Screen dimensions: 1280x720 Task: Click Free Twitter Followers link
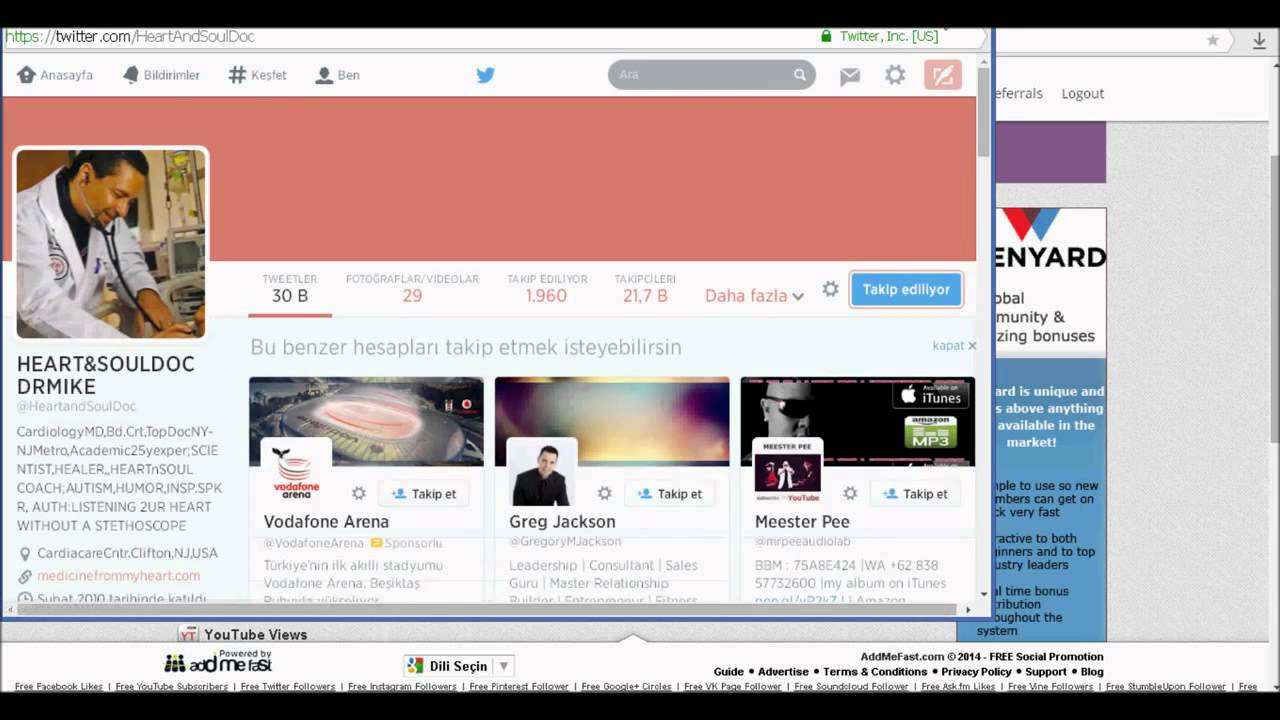[x=287, y=687]
